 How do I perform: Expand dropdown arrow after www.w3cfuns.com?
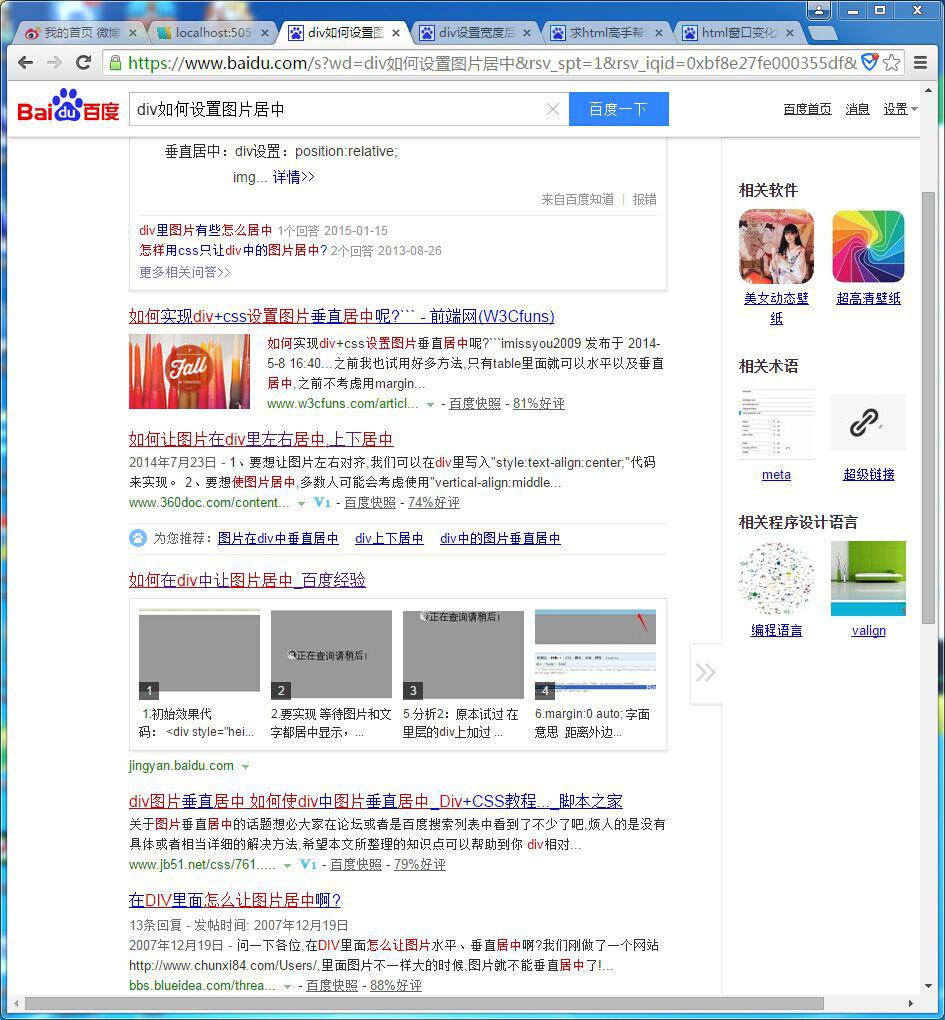point(430,405)
